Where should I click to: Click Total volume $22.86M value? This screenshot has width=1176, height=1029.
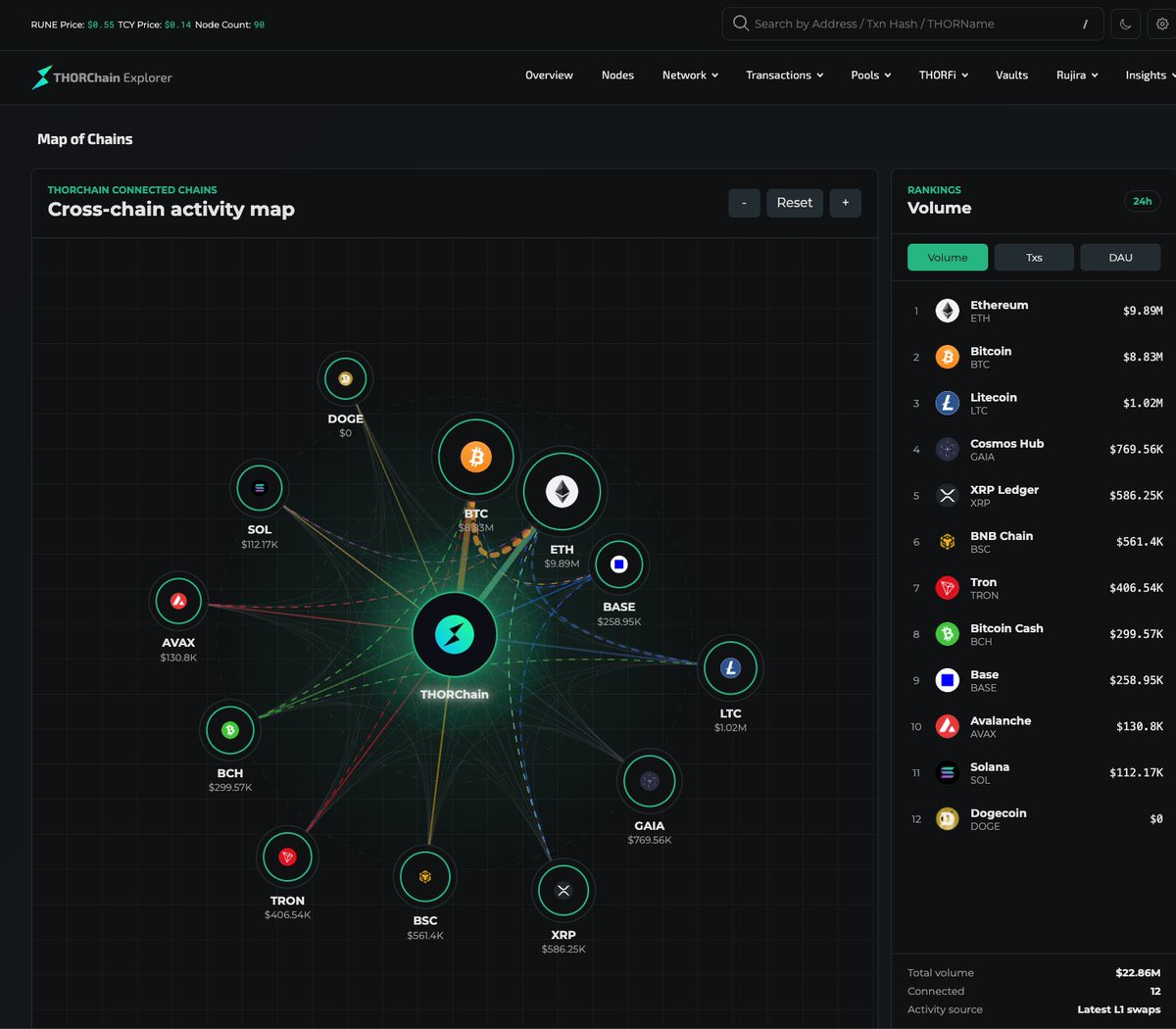pyautogui.click(x=1138, y=973)
